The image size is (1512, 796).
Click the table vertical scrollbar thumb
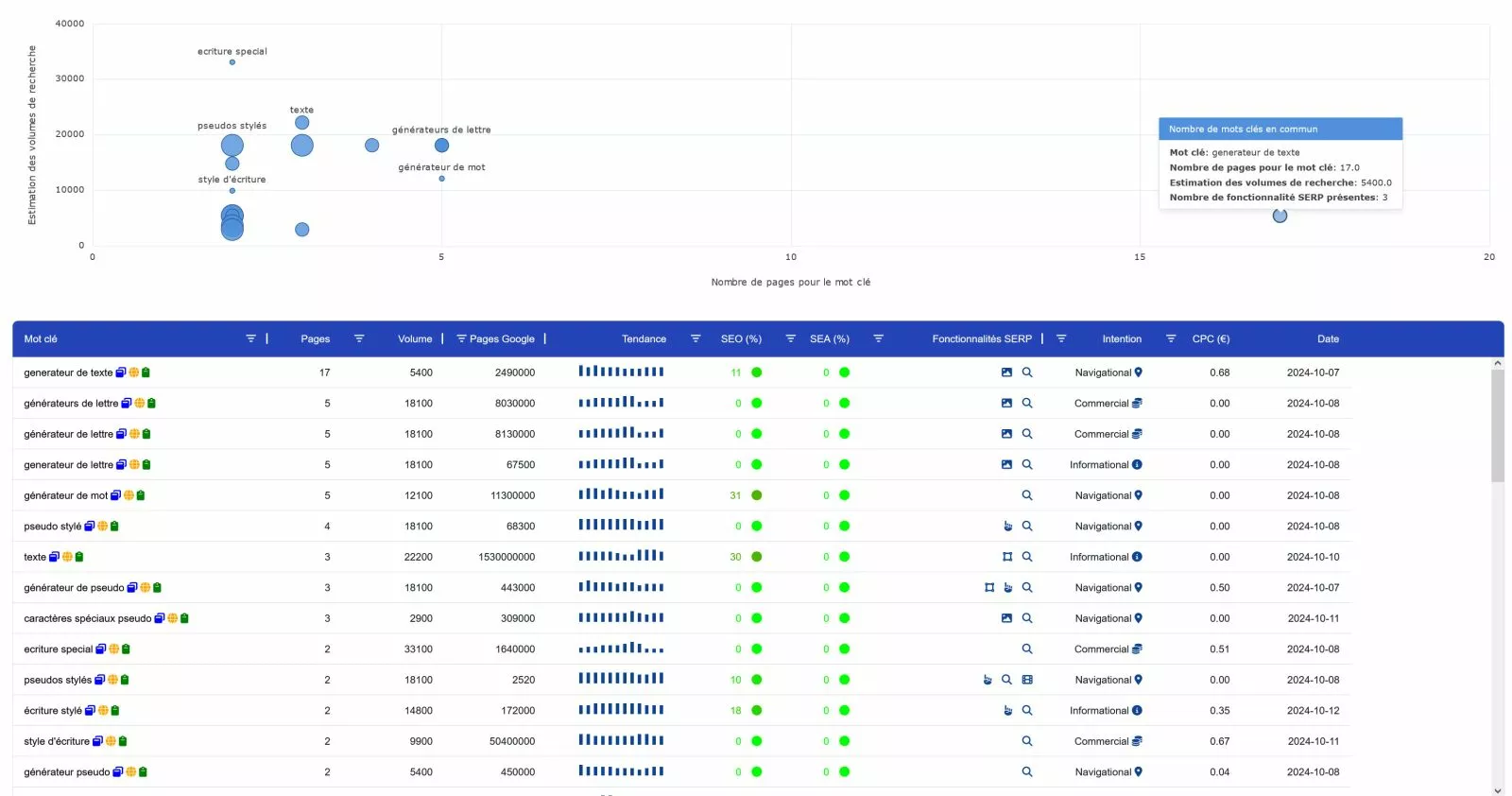[1498, 425]
